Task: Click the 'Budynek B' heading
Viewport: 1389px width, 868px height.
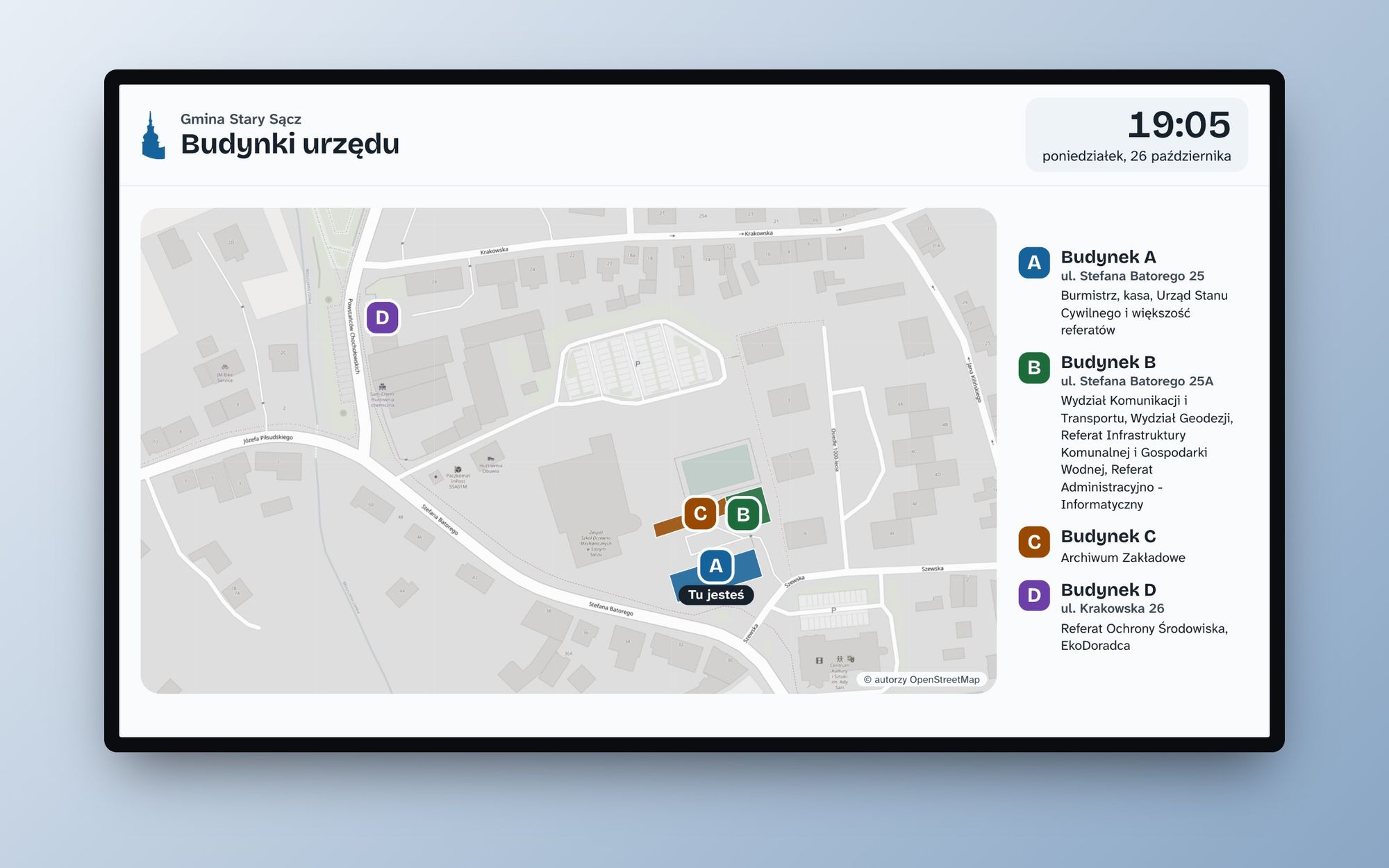Action: [1108, 362]
